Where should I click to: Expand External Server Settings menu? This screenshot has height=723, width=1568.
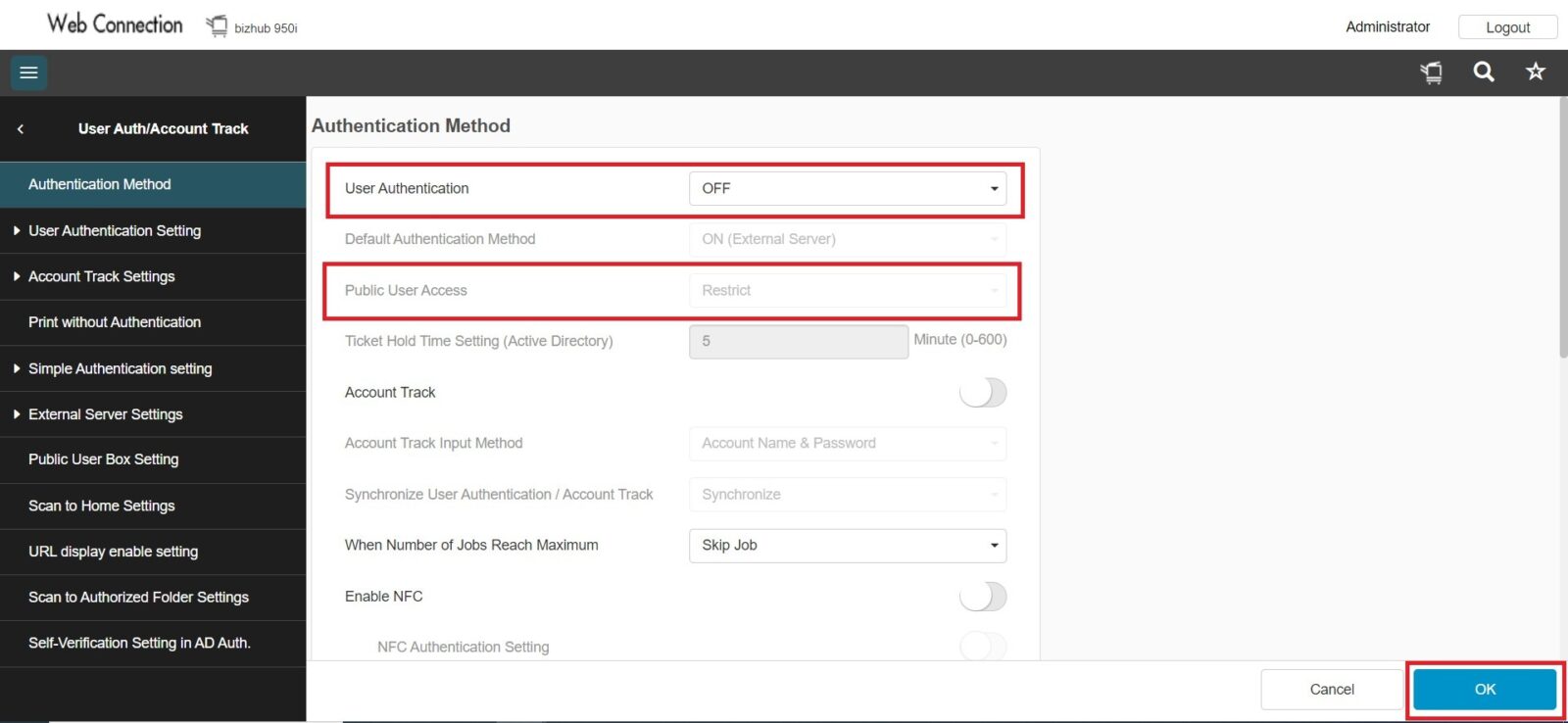[106, 414]
